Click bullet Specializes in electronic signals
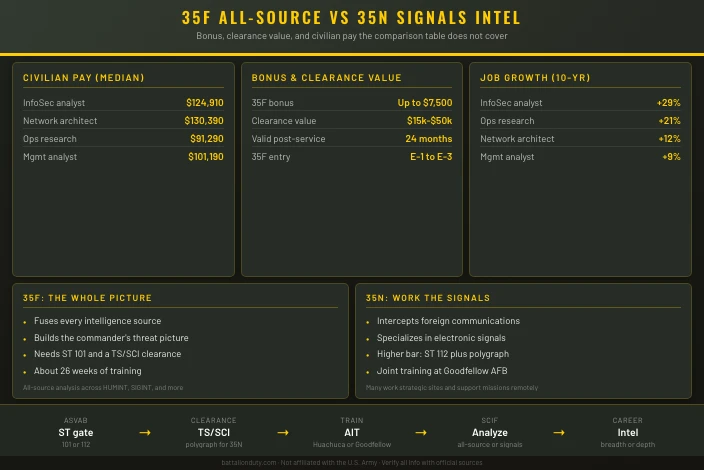Image resolution: width=704 pixels, height=470 pixels. point(441,338)
